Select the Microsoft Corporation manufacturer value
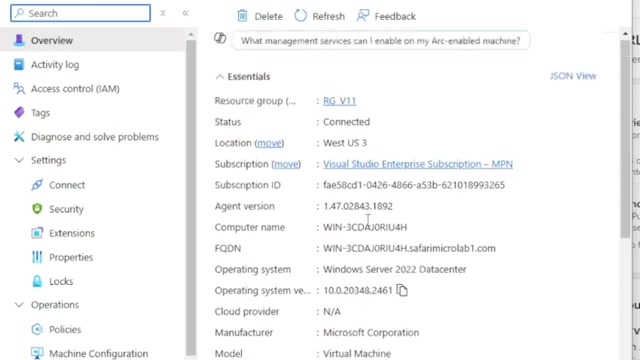The height and width of the screenshot is (360, 640). pos(371,333)
